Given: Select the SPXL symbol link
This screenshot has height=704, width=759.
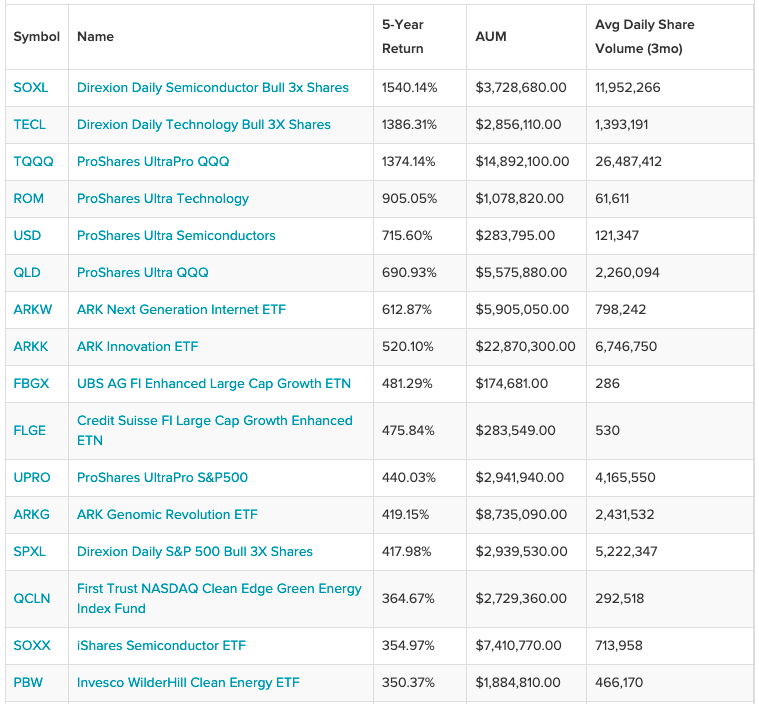Looking at the screenshot, I should (x=30, y=551).
